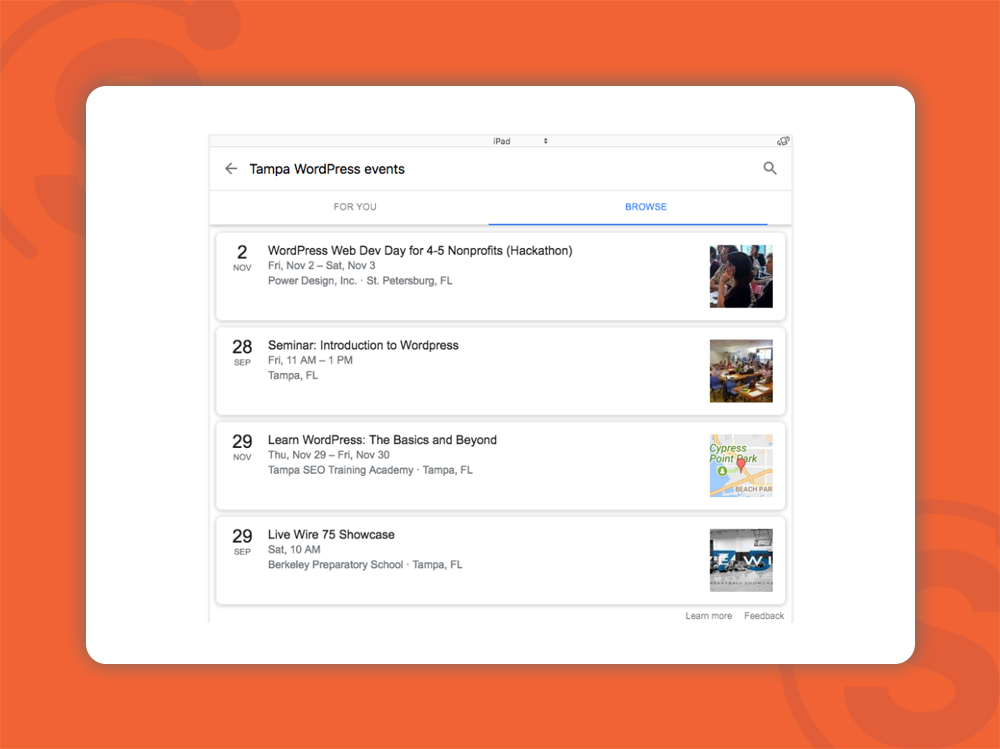Click Tampa SEO Training Academy location text
Image resolution: width=1000 pixels, height=749 pixels.
pyautogui.click(x=340, y=470)
